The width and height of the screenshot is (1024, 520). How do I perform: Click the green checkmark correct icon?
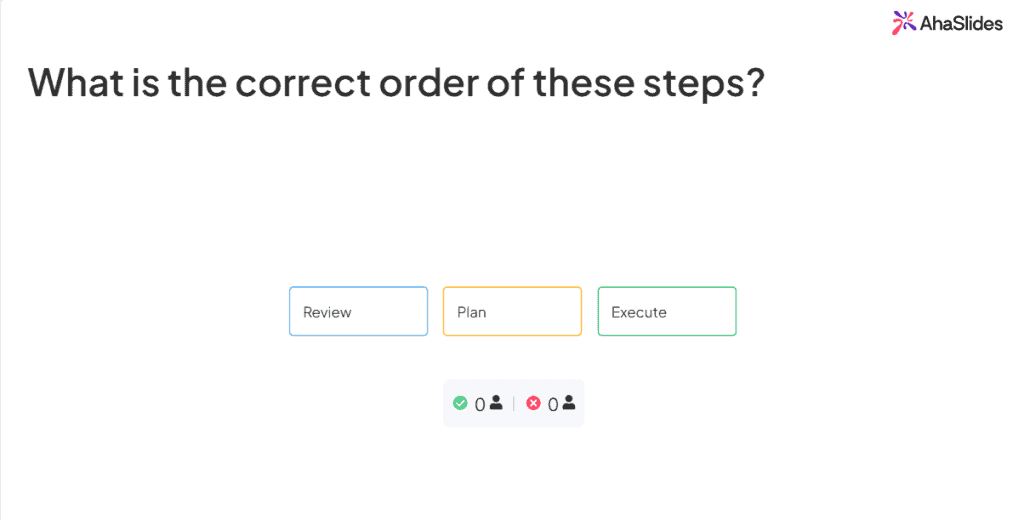[460, 403]
